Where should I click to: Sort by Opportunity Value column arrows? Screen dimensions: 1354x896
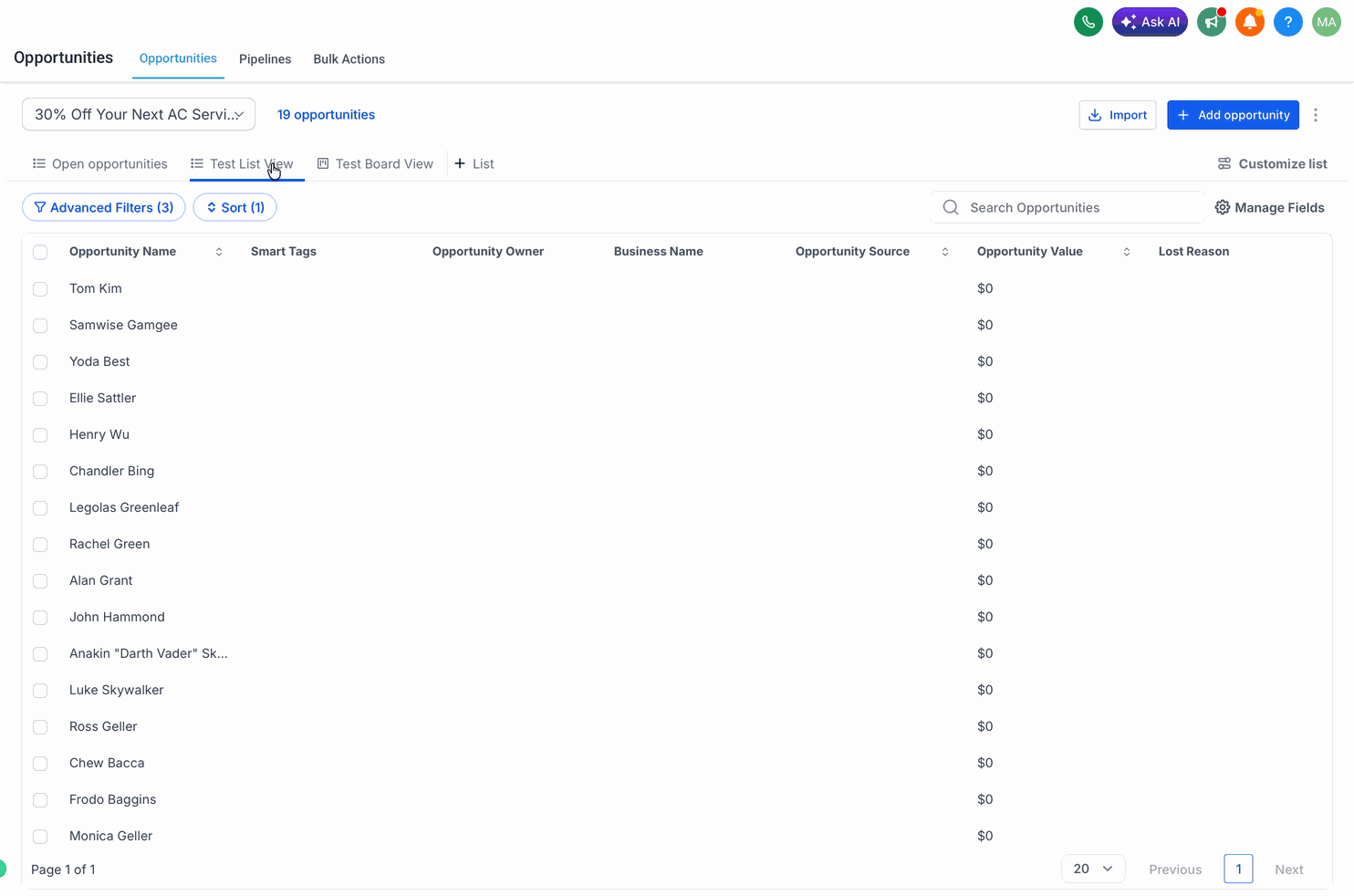(x=1127, y=252)
